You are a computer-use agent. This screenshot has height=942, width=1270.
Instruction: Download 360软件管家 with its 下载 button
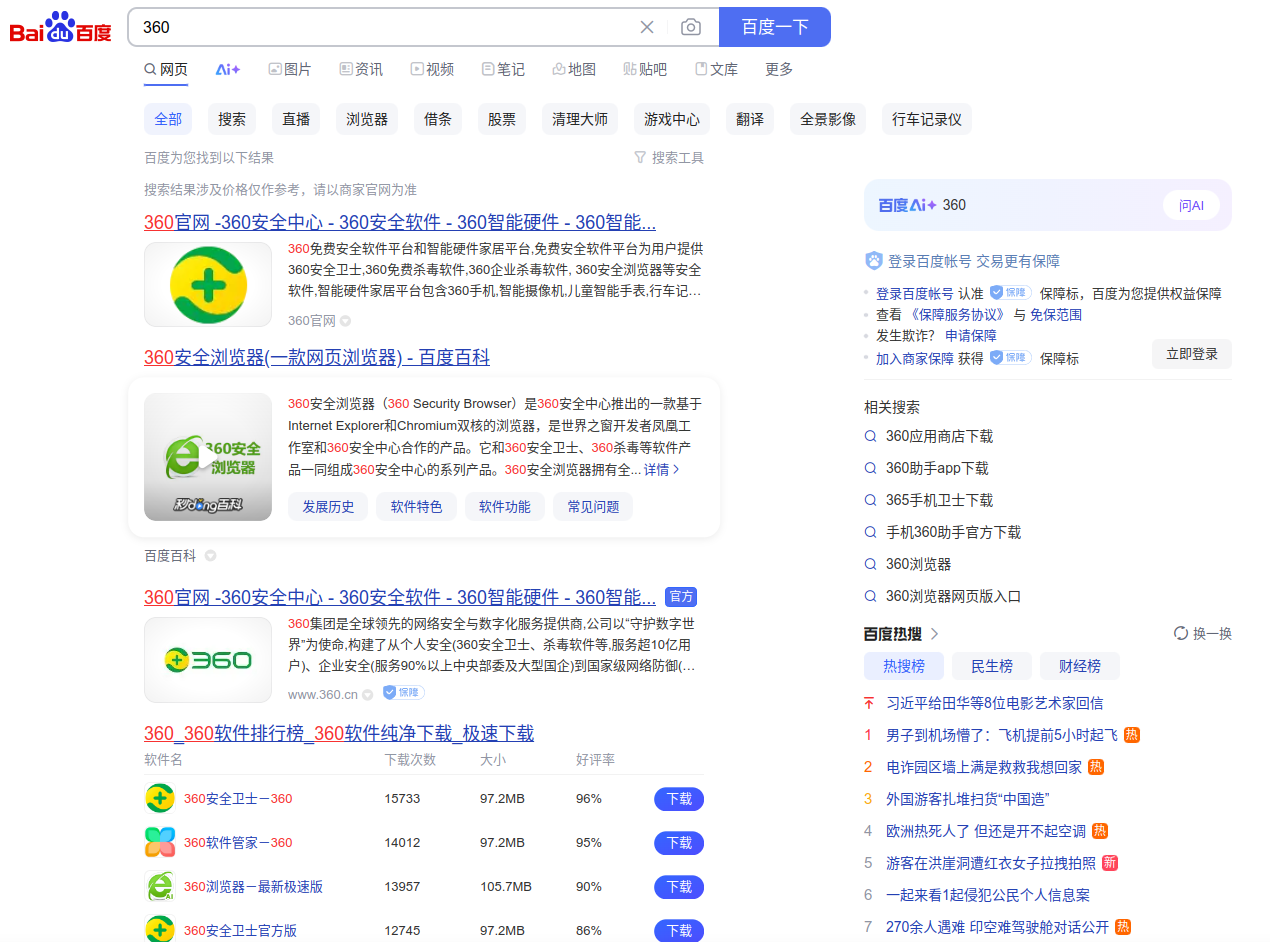pyautogui.click(x=679, y=843)
